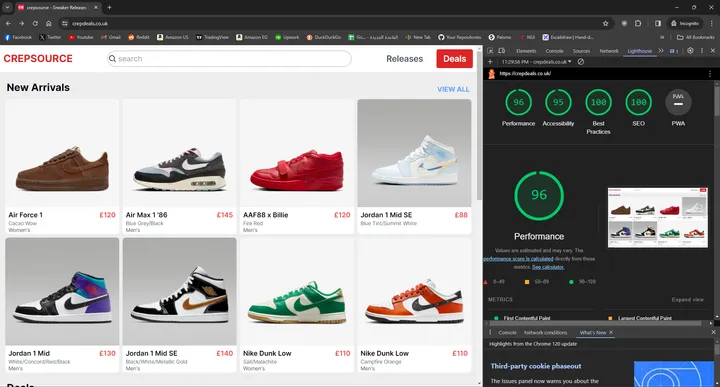
Task: Open the DuckDuckGo bookmark
Action: click(x=324, y=37)
